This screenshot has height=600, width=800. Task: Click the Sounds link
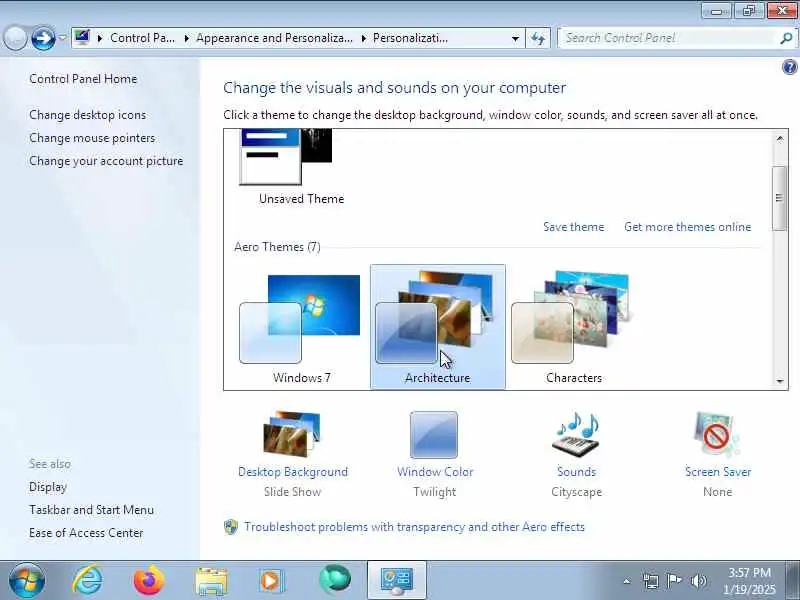pyautogui.click(x=577, y=472)
